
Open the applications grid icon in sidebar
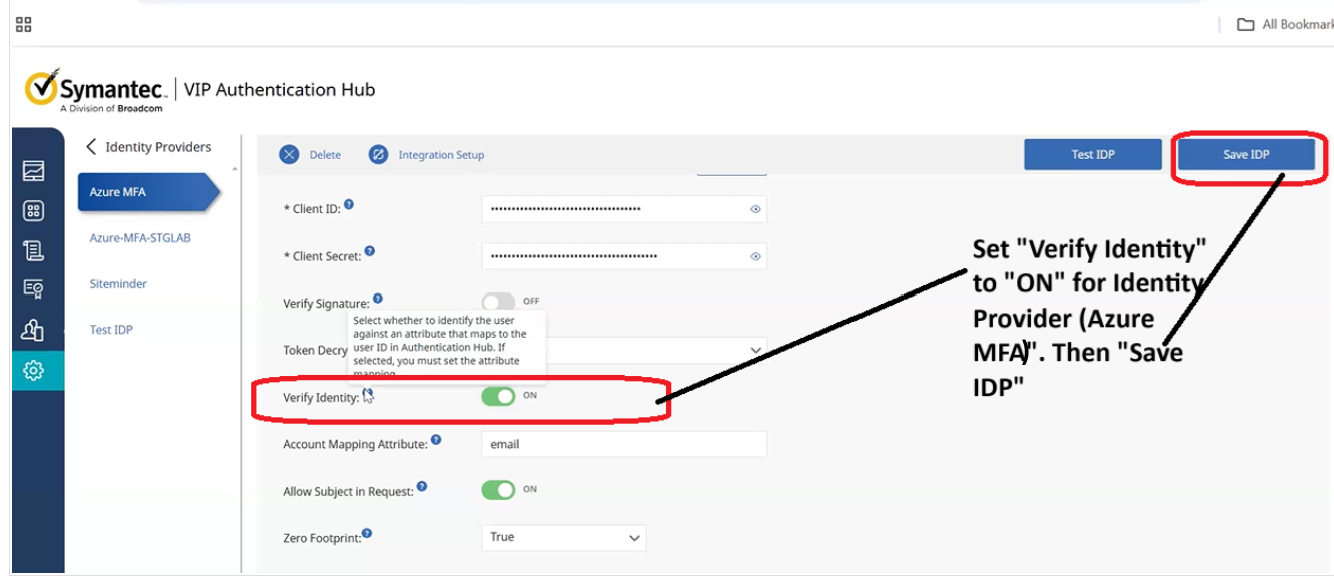tap(33, 211)
